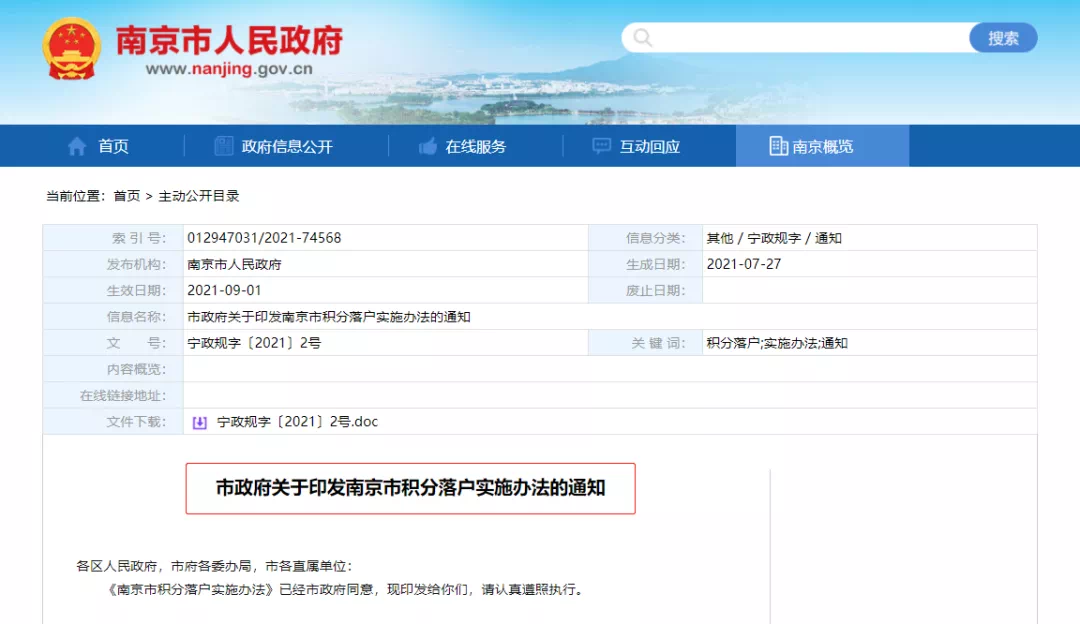Click the thumbs-up icon beside 在线服务
1080x624 pixels.
(428, 147)
